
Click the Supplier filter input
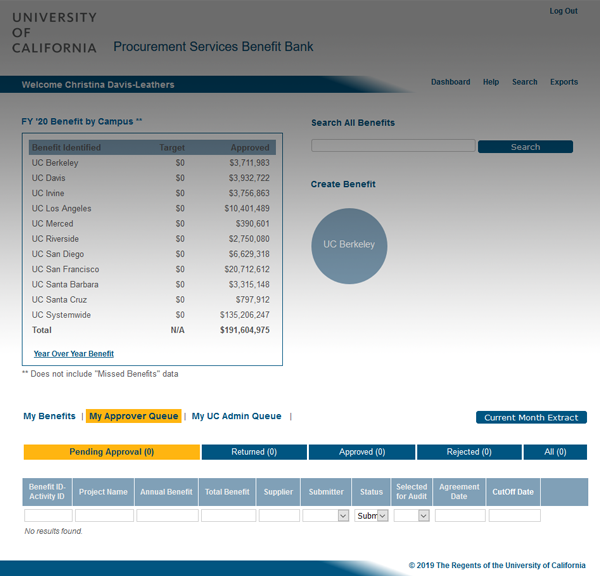(279, 516)
